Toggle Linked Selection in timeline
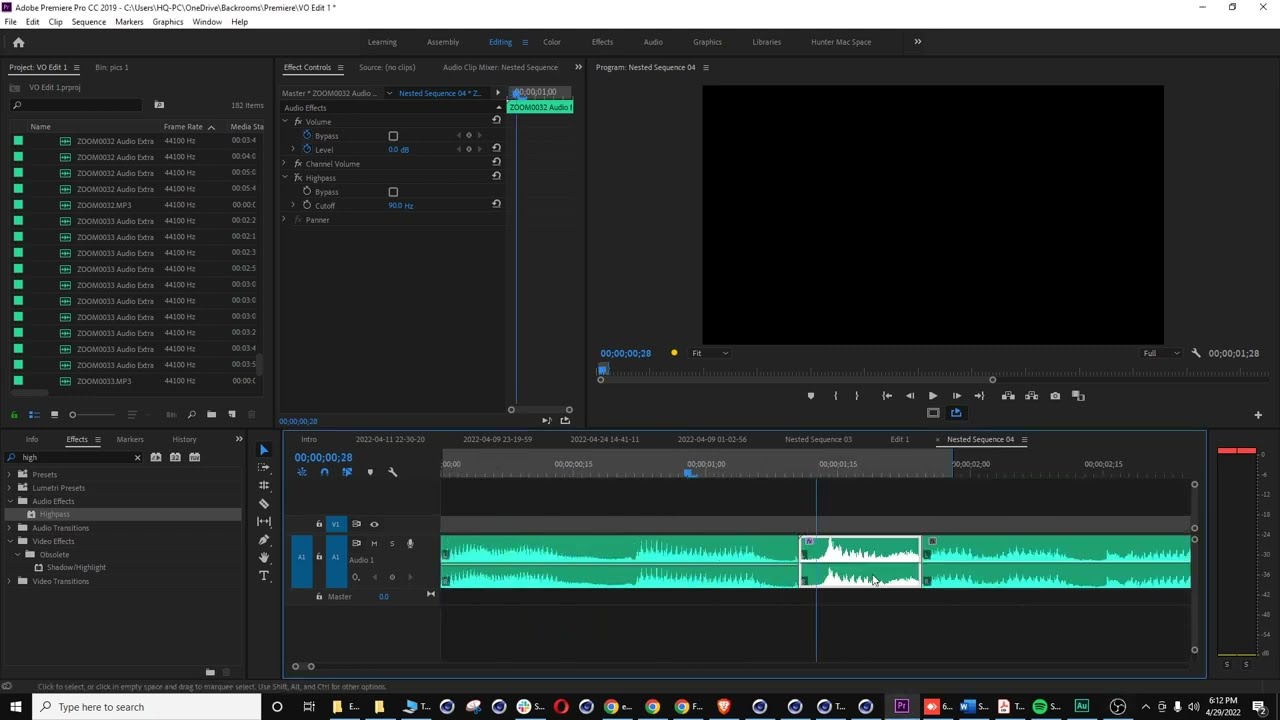Image resolution: width=1280 pixels, height=720 pixels. coord(347,472)
